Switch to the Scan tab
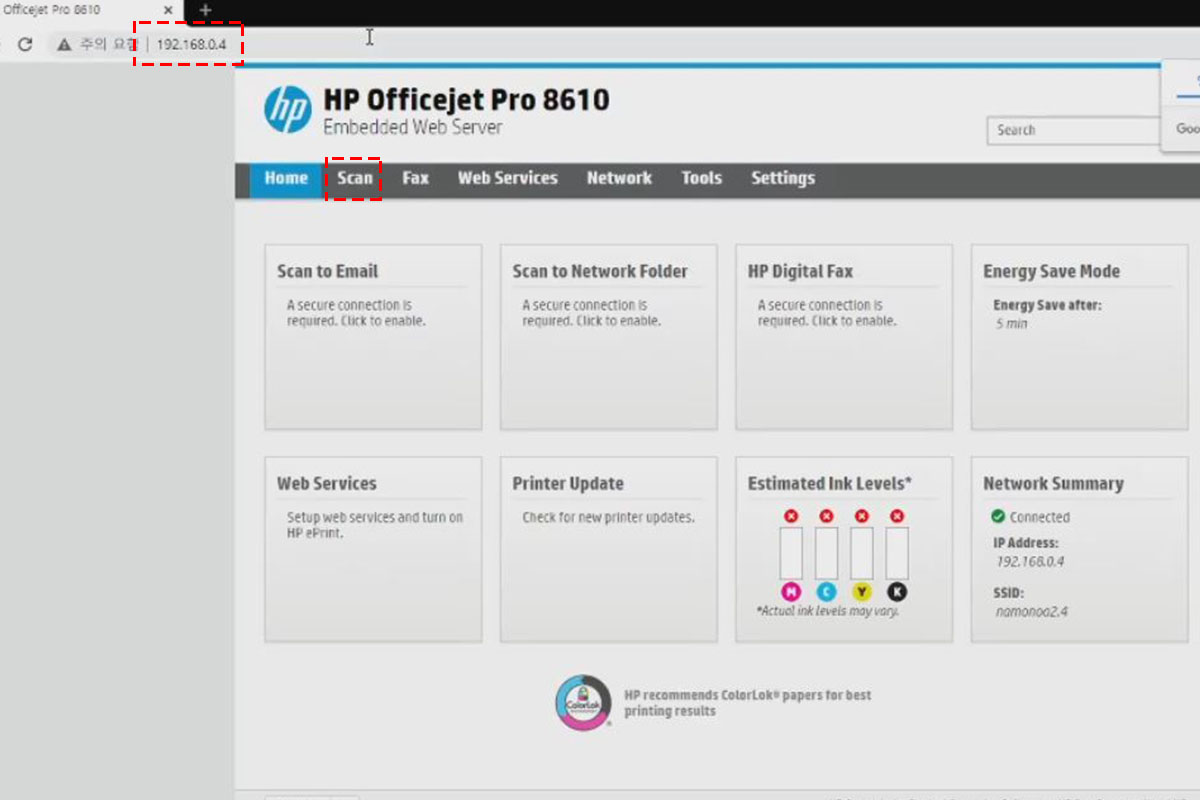Screen dimensions: 1200x800 click(x=354, y=178)
